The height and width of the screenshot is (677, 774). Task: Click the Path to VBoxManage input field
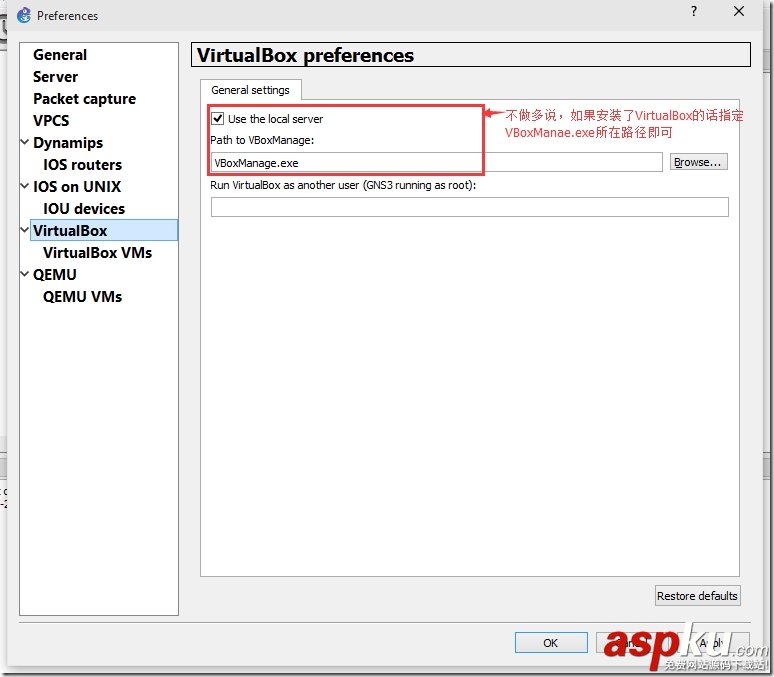[x=436, y=162]
